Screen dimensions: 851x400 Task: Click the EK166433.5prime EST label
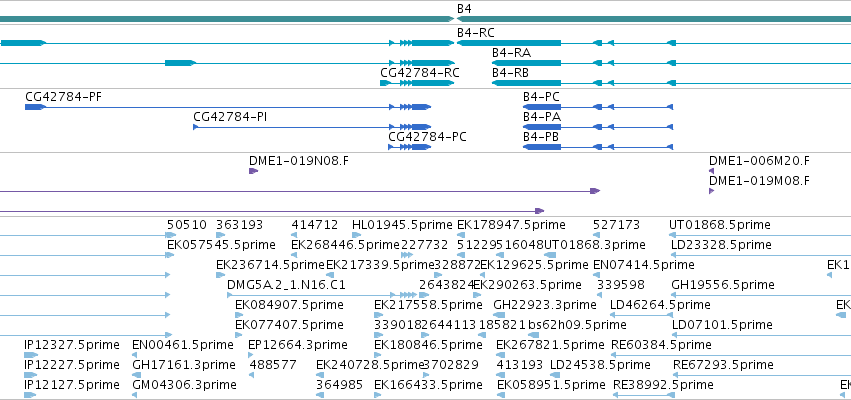(428, 385)
